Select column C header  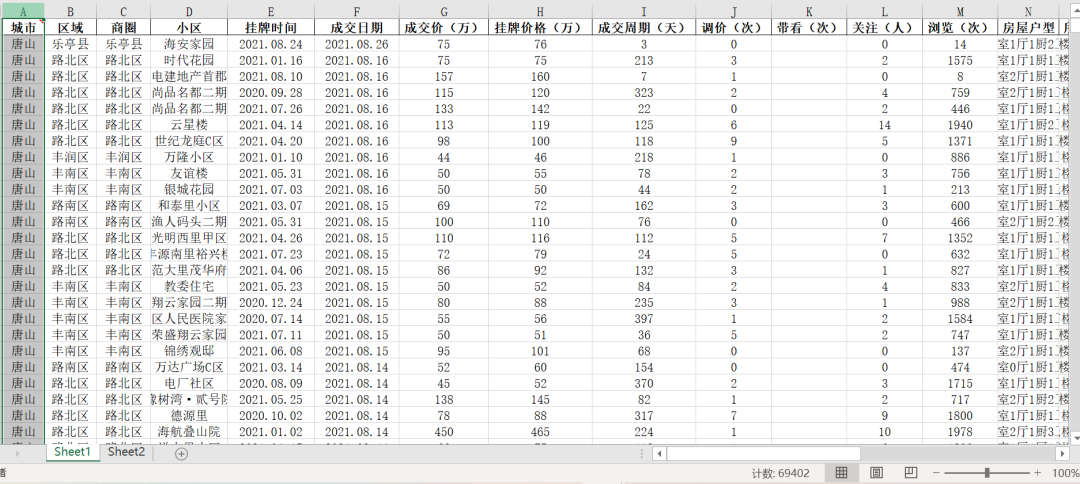coord(123,11)
